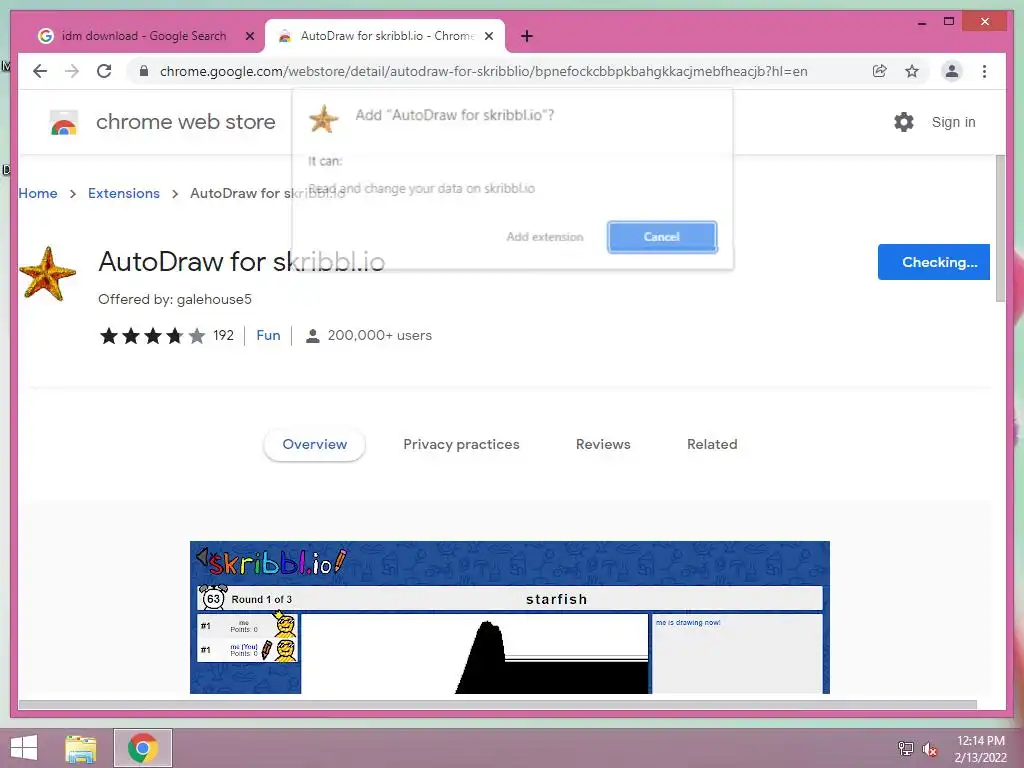Click the chrome web store title text
Screen dimensions: 1024x768
185,122
